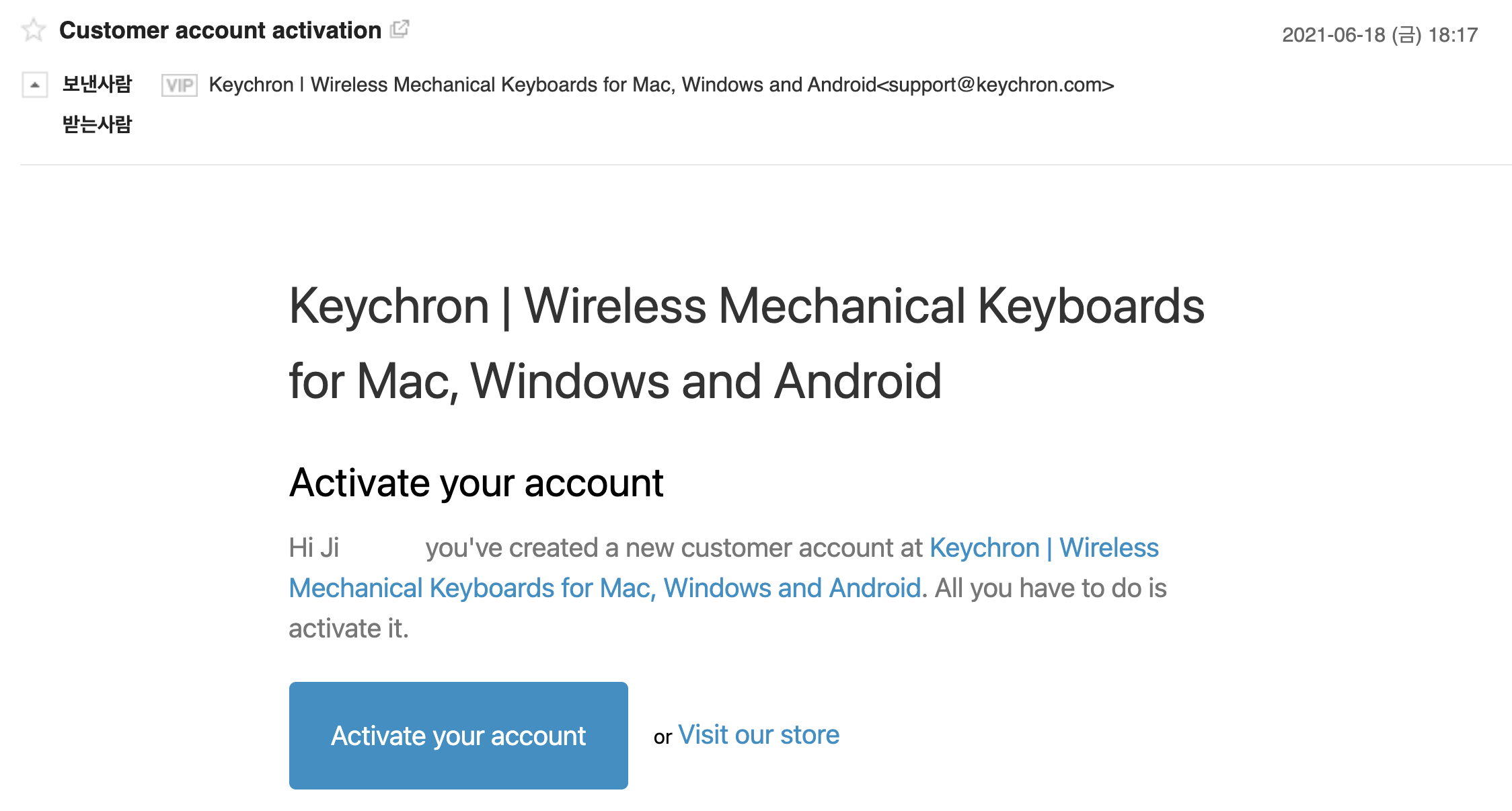This screenshot has width=1512, height=811.
Task: Click 'for Mac, Windows and Android' heading line
Action: (x=615, y=381)
